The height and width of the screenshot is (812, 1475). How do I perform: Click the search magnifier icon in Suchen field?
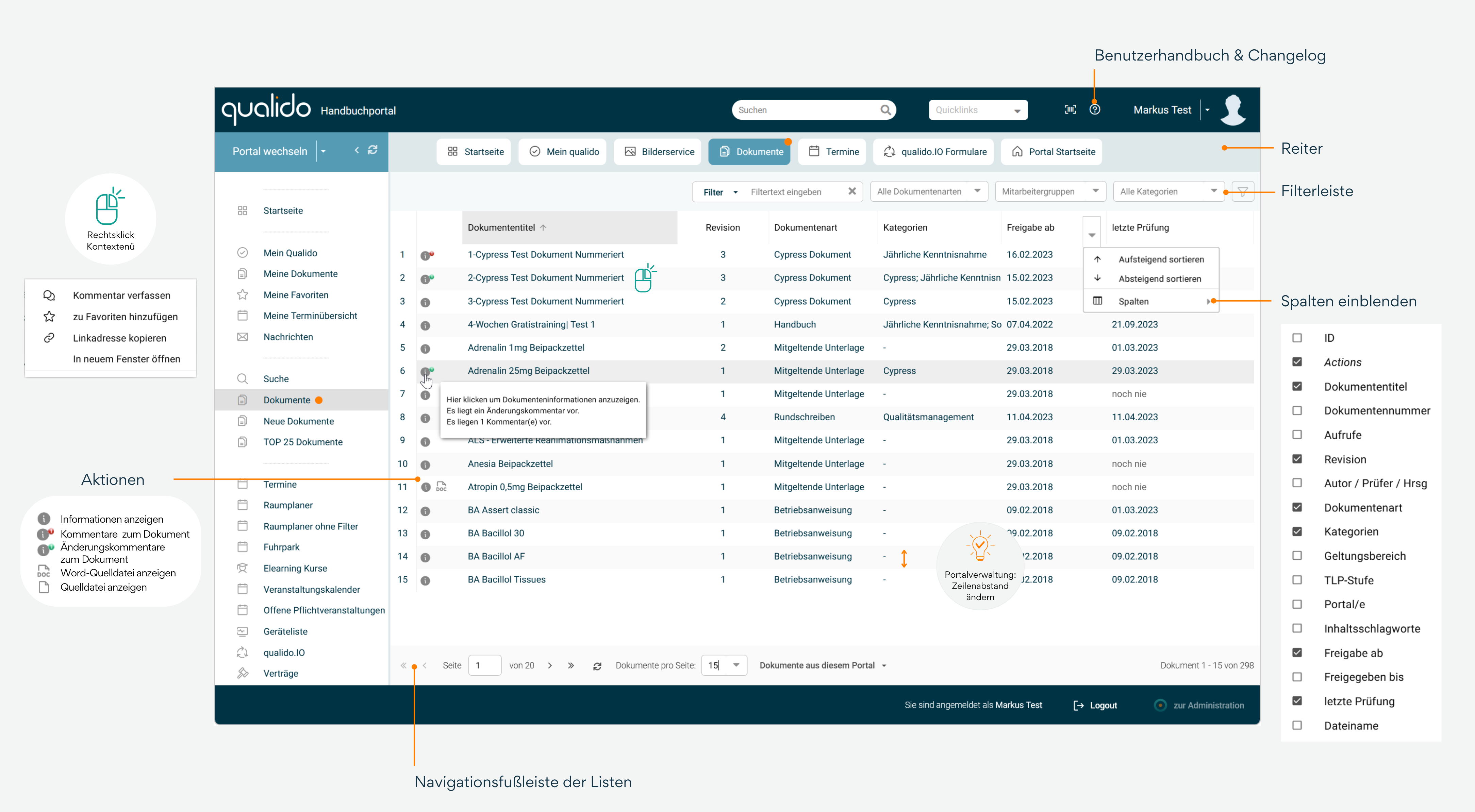pyautogui.click(x=885, y=110)
